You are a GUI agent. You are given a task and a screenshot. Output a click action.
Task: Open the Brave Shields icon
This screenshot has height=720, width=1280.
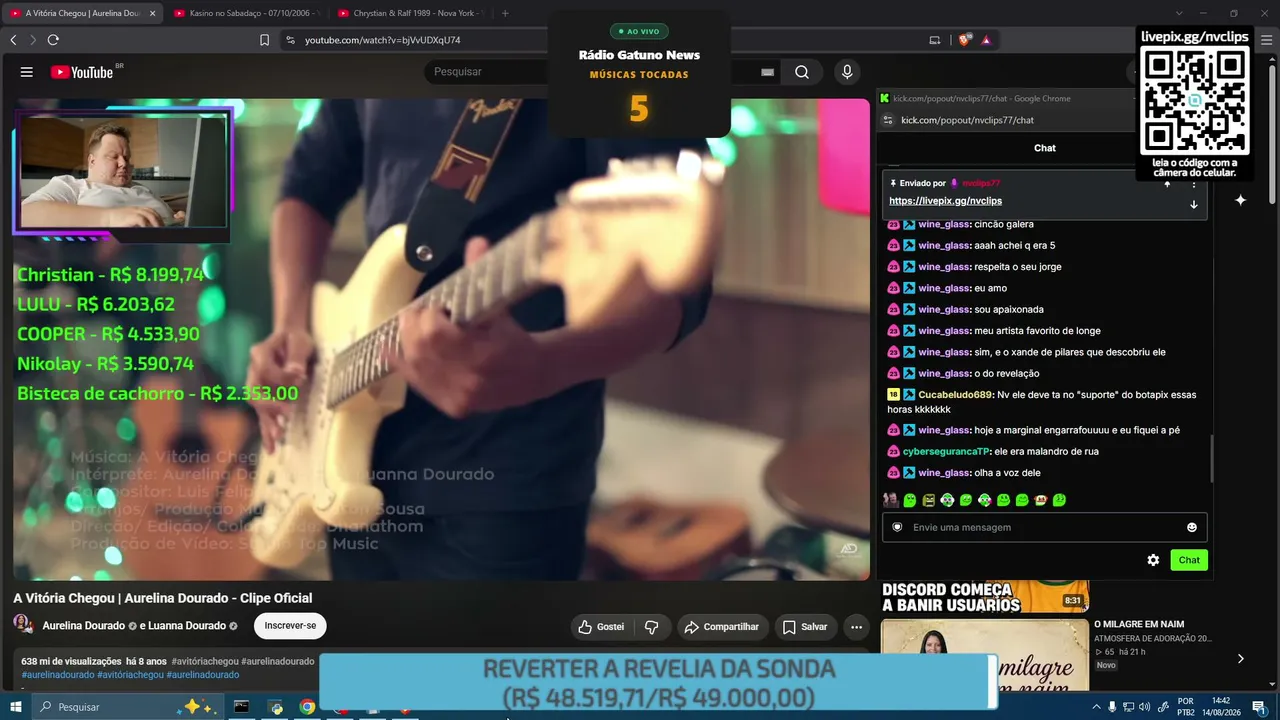coord(965,40)
